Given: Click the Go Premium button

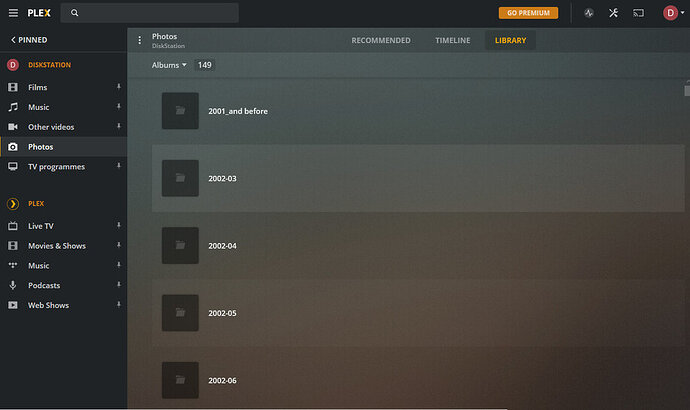Looking at the screenshot, I should (528, 13).
